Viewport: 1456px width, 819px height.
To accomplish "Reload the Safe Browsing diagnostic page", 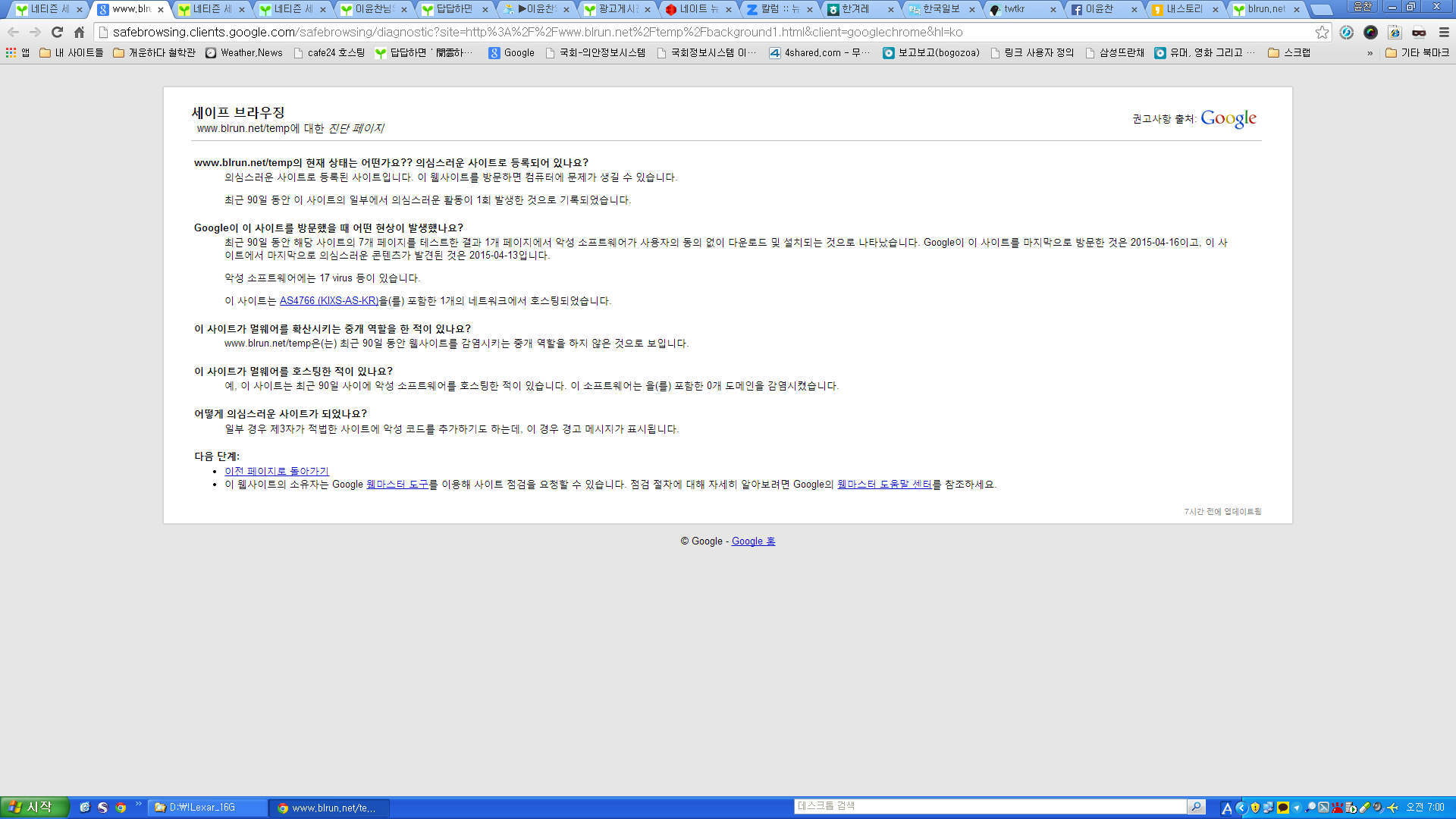I will pyautogui.click(x=57, y=33).
